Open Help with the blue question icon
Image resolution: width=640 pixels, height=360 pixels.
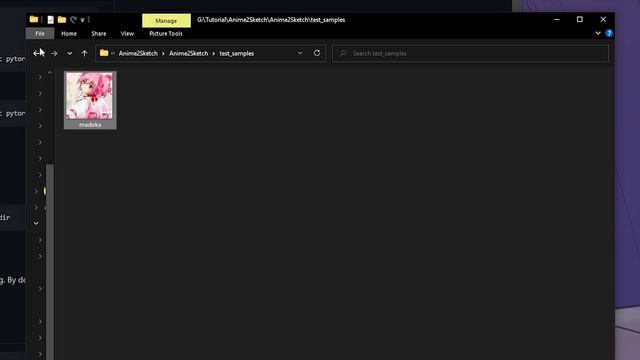[x=609, y=33]
